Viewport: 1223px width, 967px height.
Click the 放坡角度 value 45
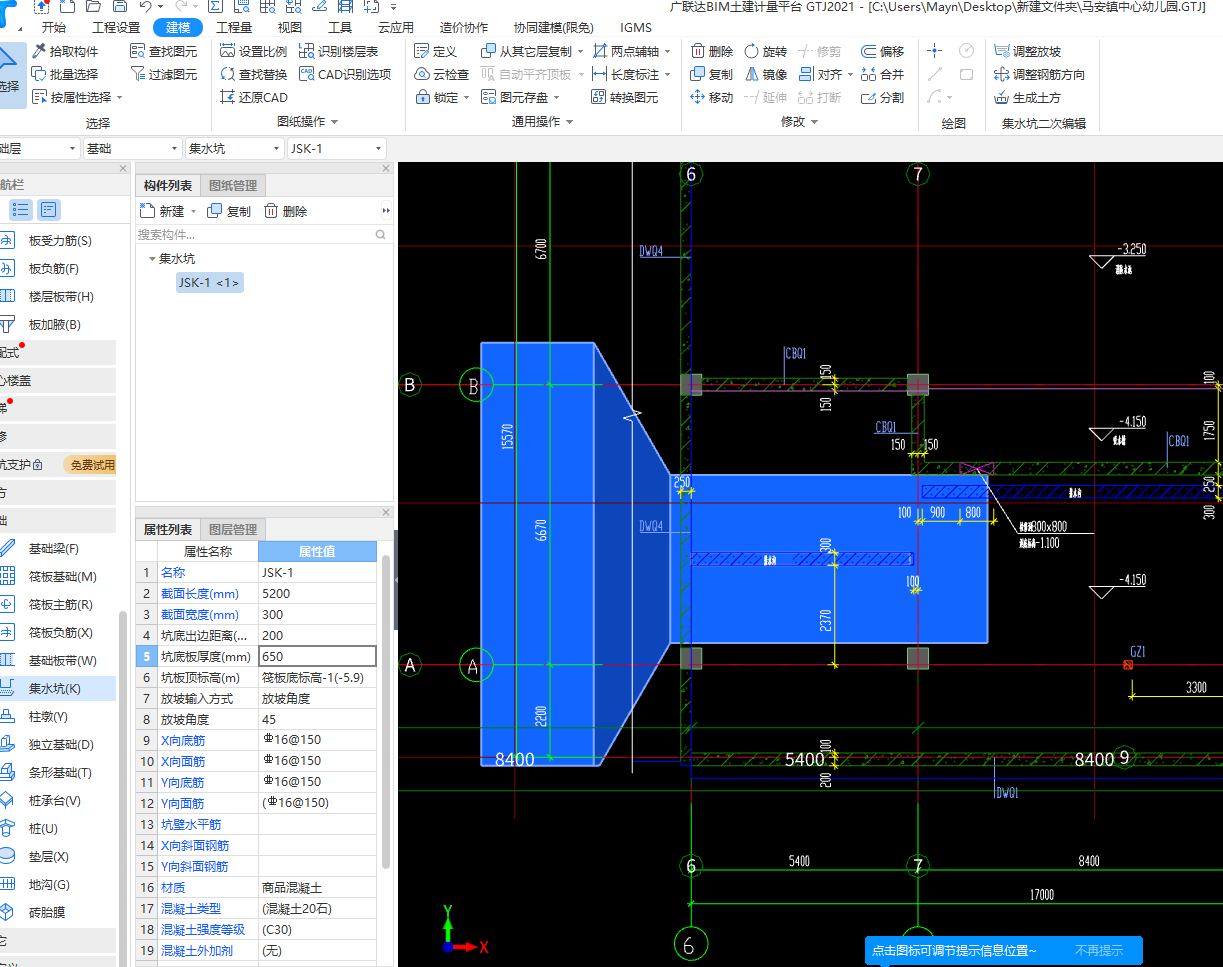pos(317,719)
